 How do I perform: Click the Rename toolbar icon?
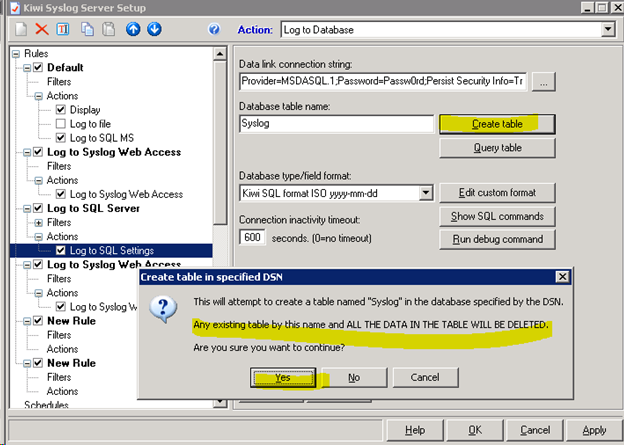63,29
